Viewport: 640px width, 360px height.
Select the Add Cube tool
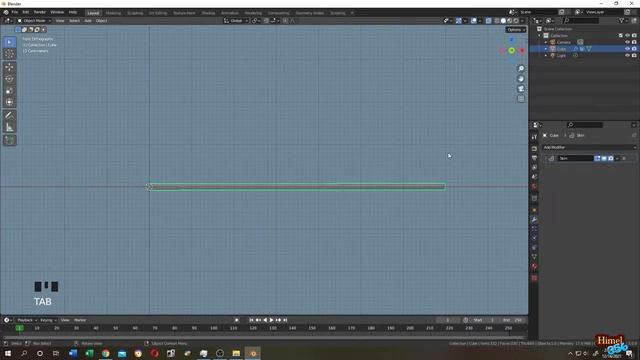click(9, 140)
